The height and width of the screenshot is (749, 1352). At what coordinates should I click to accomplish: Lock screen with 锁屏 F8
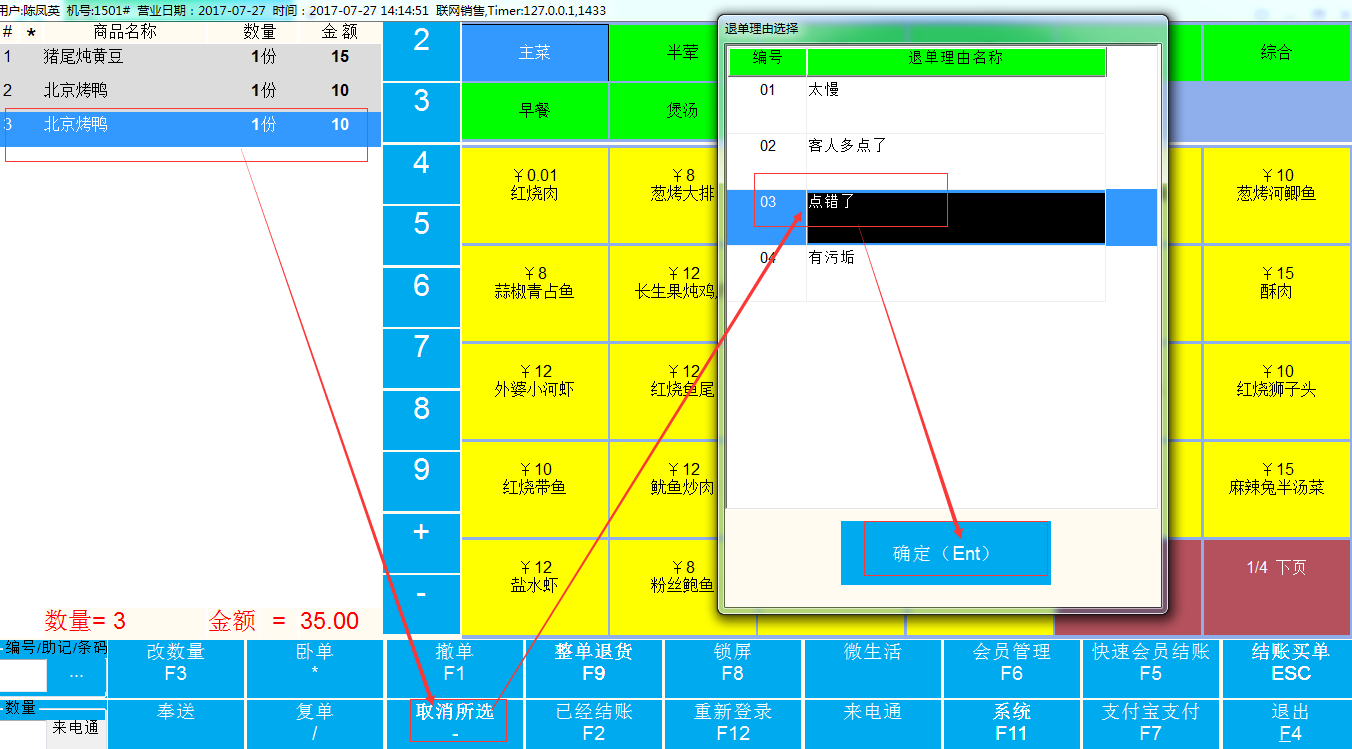pyautogui.click(x=733, y=669)
